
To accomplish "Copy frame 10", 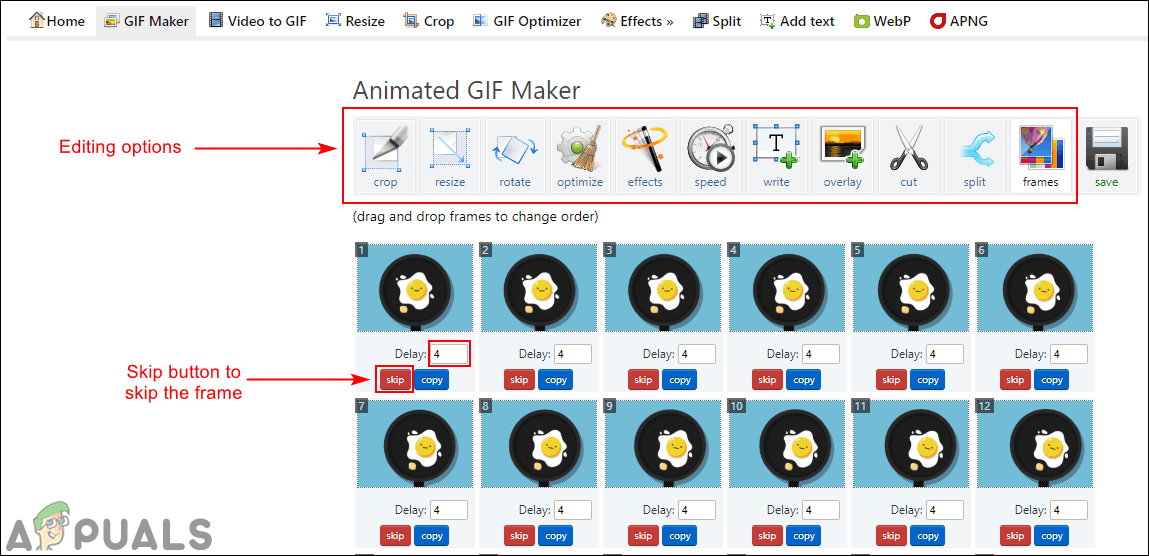I will [804, 535].
